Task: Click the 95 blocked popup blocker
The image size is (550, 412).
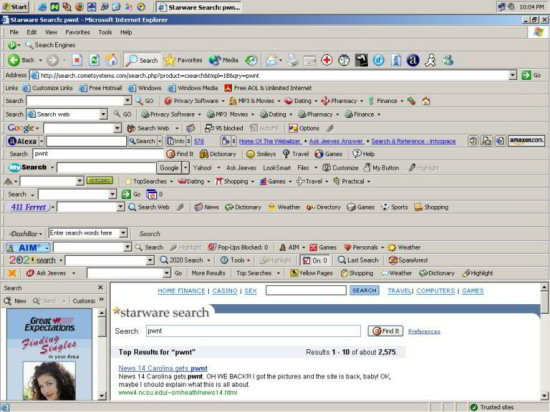Action: point(224,128)
